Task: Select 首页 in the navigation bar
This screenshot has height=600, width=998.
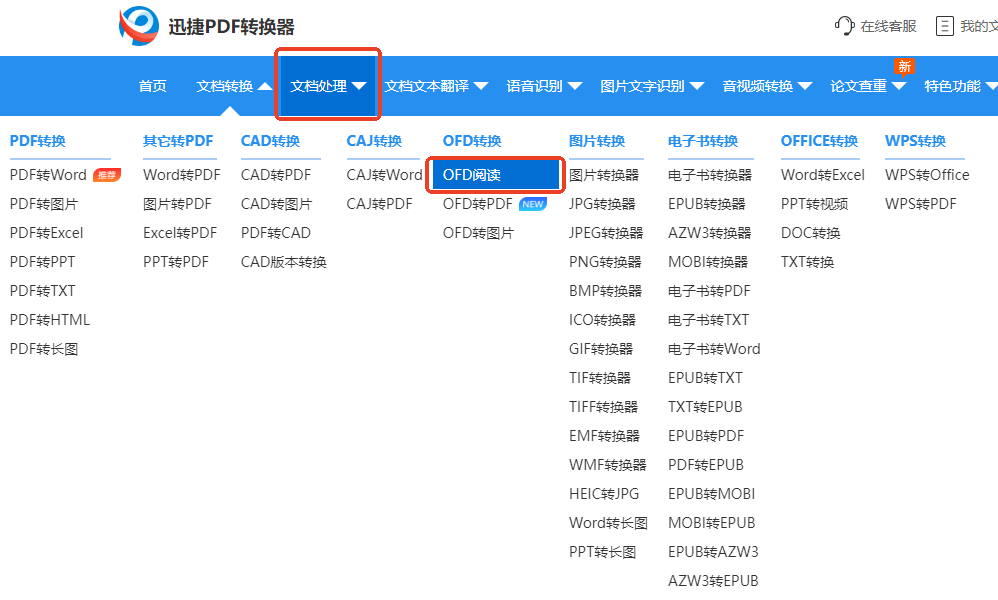Action: coord(152,86)
